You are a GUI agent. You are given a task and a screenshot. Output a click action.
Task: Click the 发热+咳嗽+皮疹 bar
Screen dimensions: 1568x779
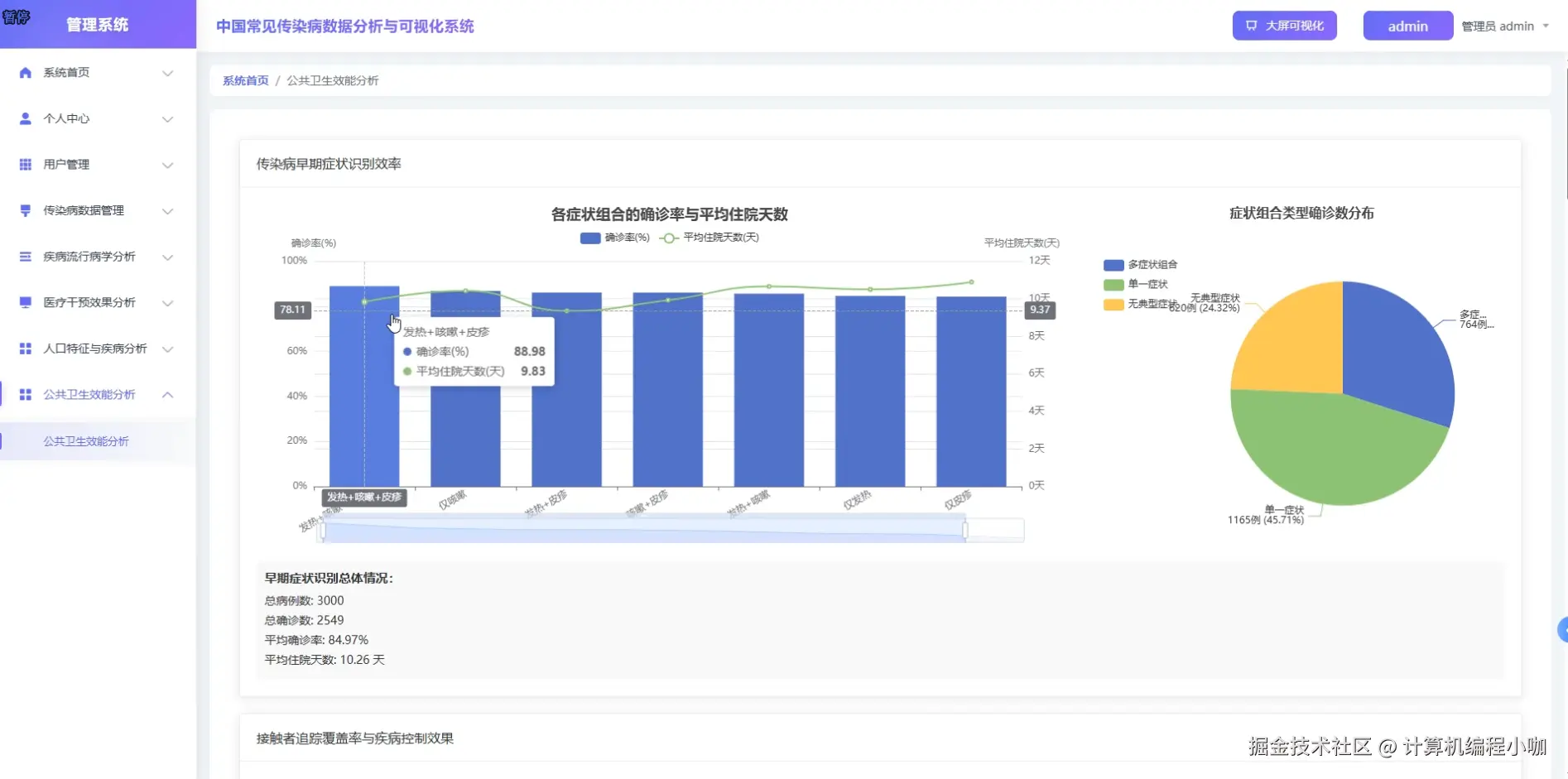click(x=364, y=387)
